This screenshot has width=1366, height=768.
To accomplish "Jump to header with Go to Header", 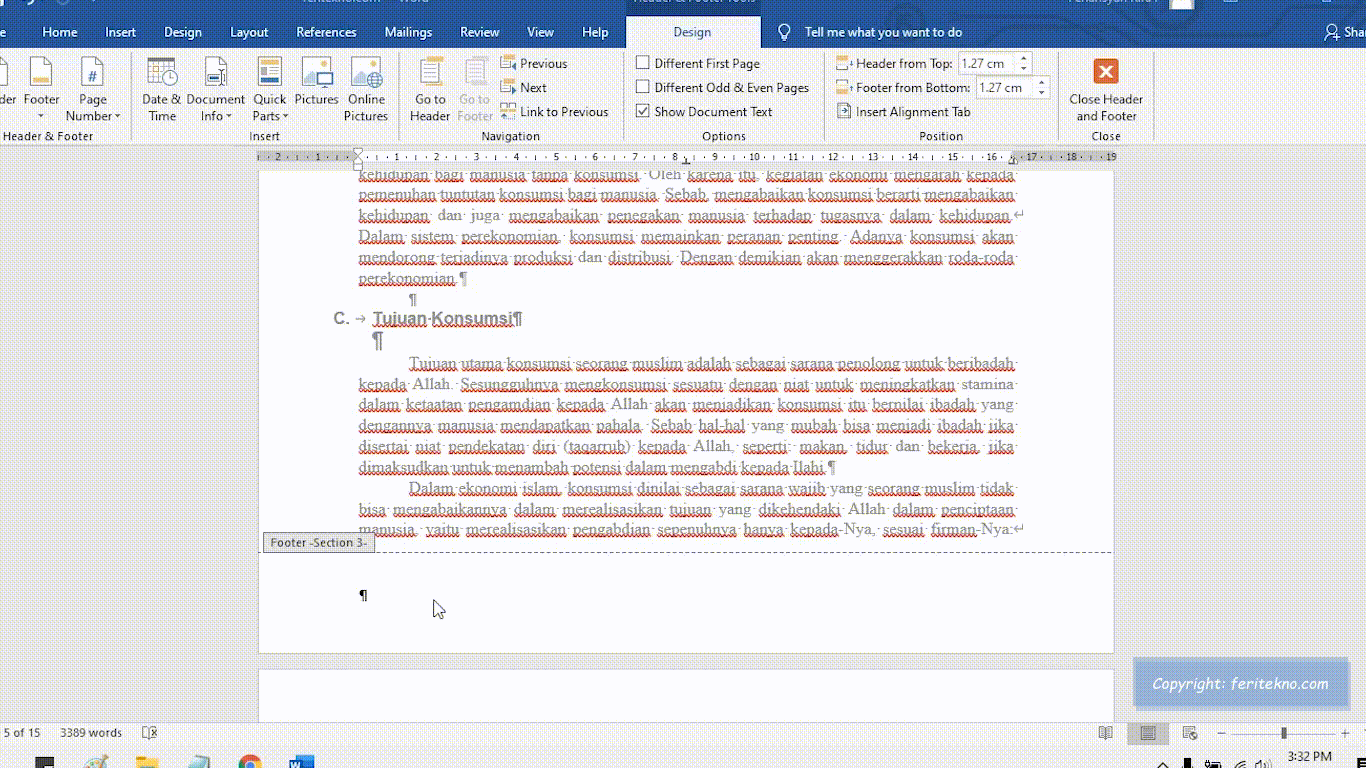I will tap(430, 90).
